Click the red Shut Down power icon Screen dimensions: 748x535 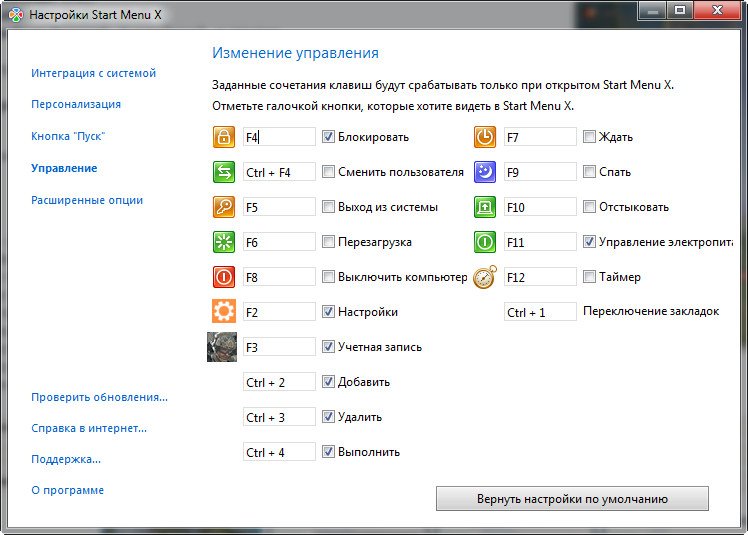pyautogui.click(x=224, y=277)
